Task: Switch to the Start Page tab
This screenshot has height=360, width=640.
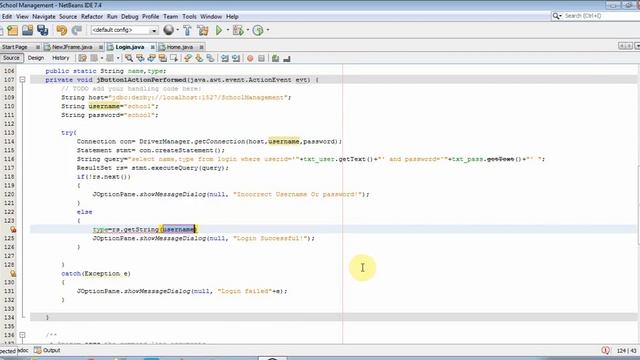Action: tap(15, 47)
